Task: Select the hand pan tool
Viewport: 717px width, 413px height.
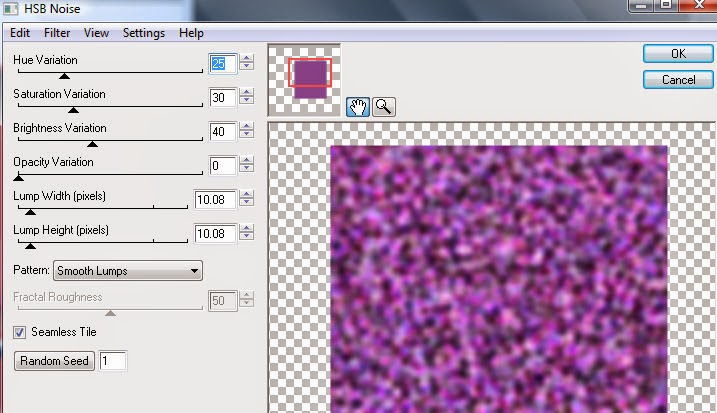Action: click(358, 107)
